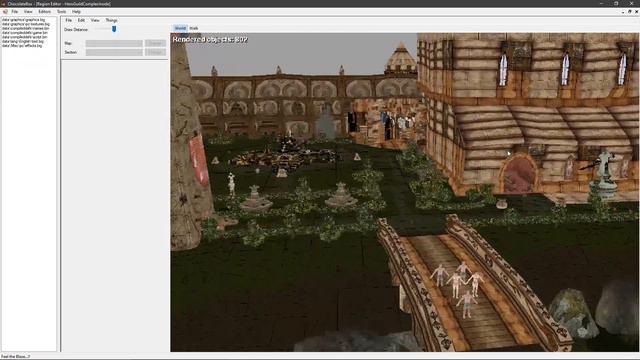Adjust the Draw Distance slider handle
Image resolution: width=640 pixels, height=360 pixels.
coord(114,29)
